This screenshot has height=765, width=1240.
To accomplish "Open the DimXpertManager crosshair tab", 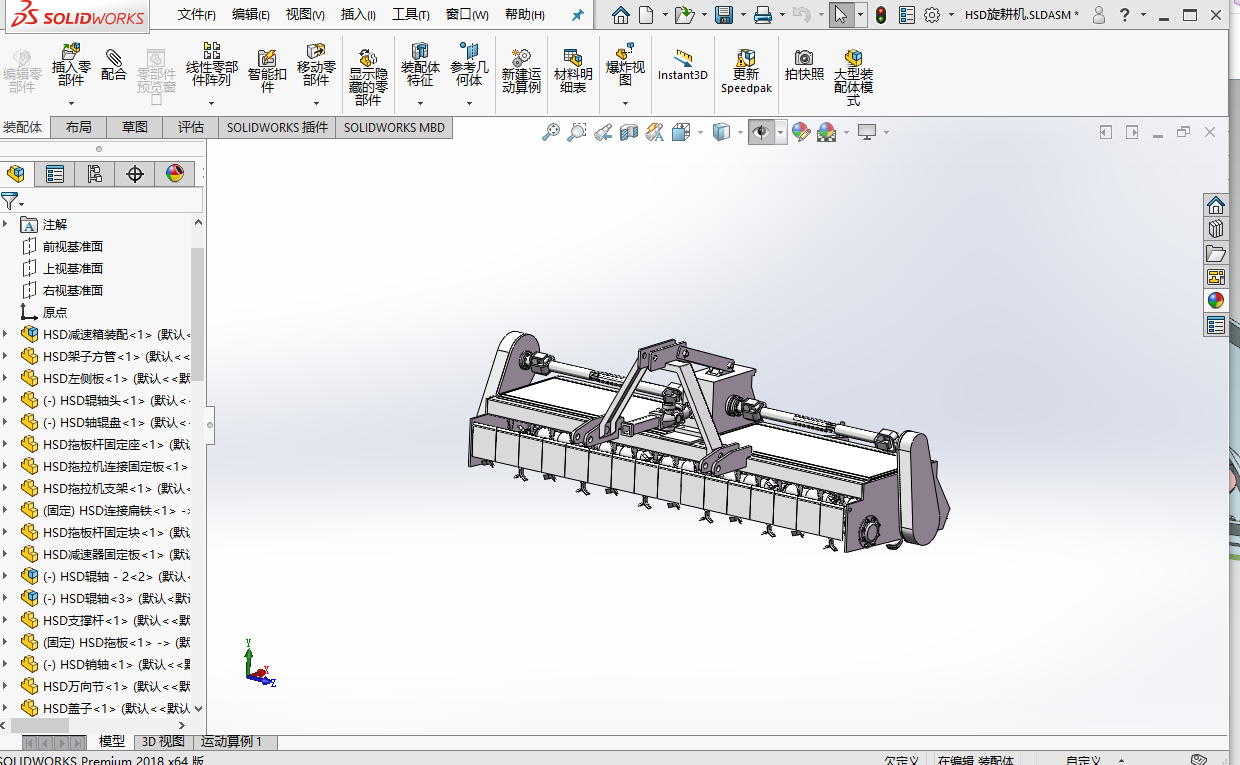I will tap(135, 174).
